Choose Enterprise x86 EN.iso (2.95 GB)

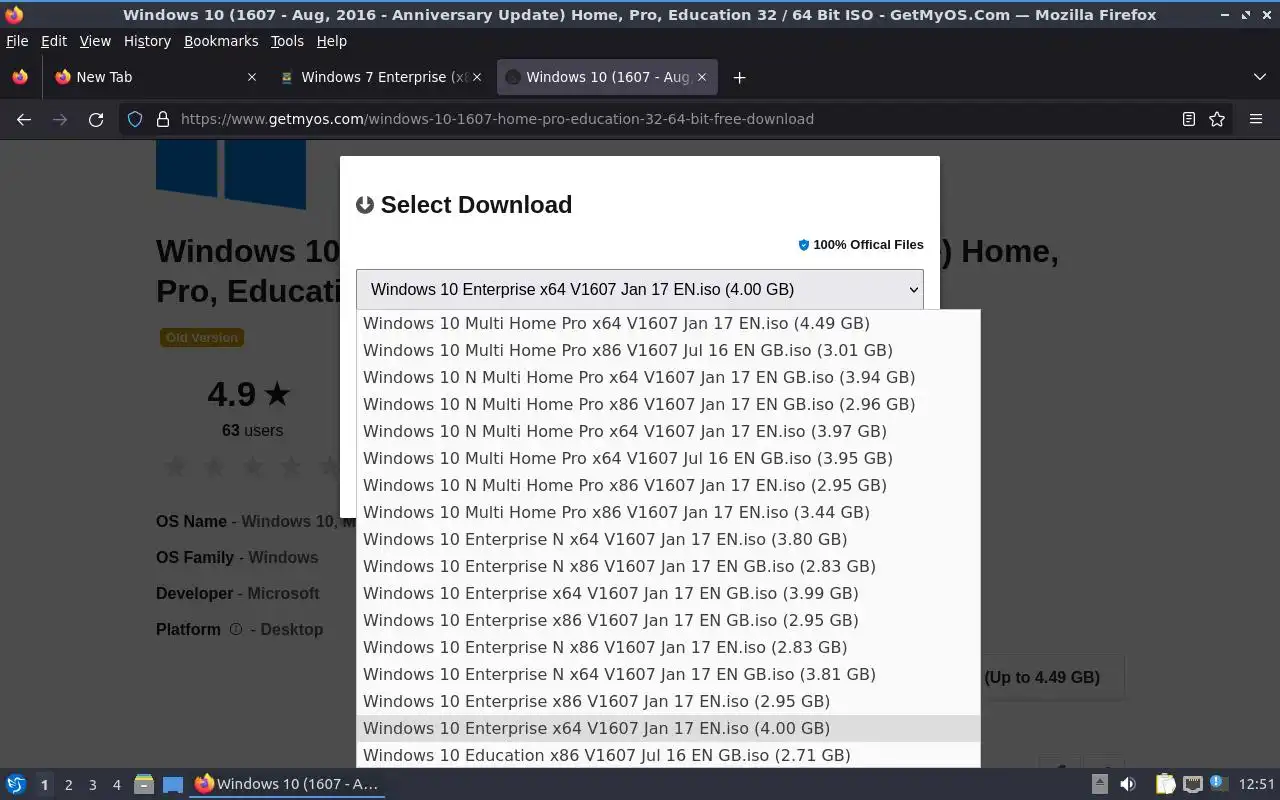(668, 701)
